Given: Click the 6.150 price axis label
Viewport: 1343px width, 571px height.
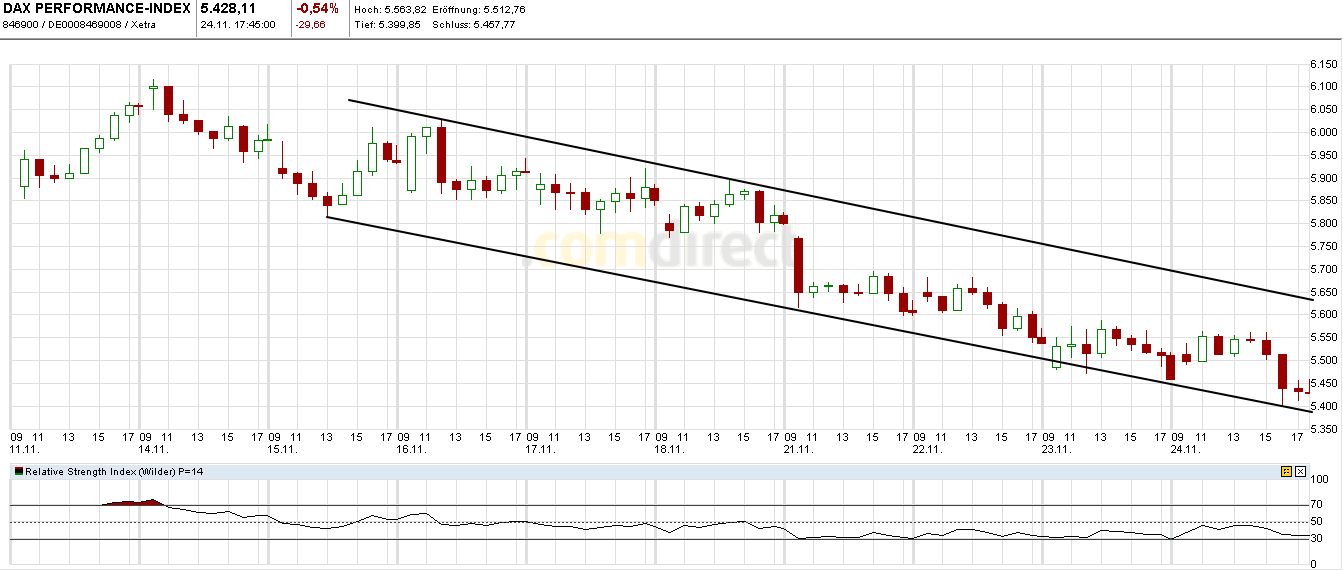Looking at the screenshot, I should (1324, 64).
